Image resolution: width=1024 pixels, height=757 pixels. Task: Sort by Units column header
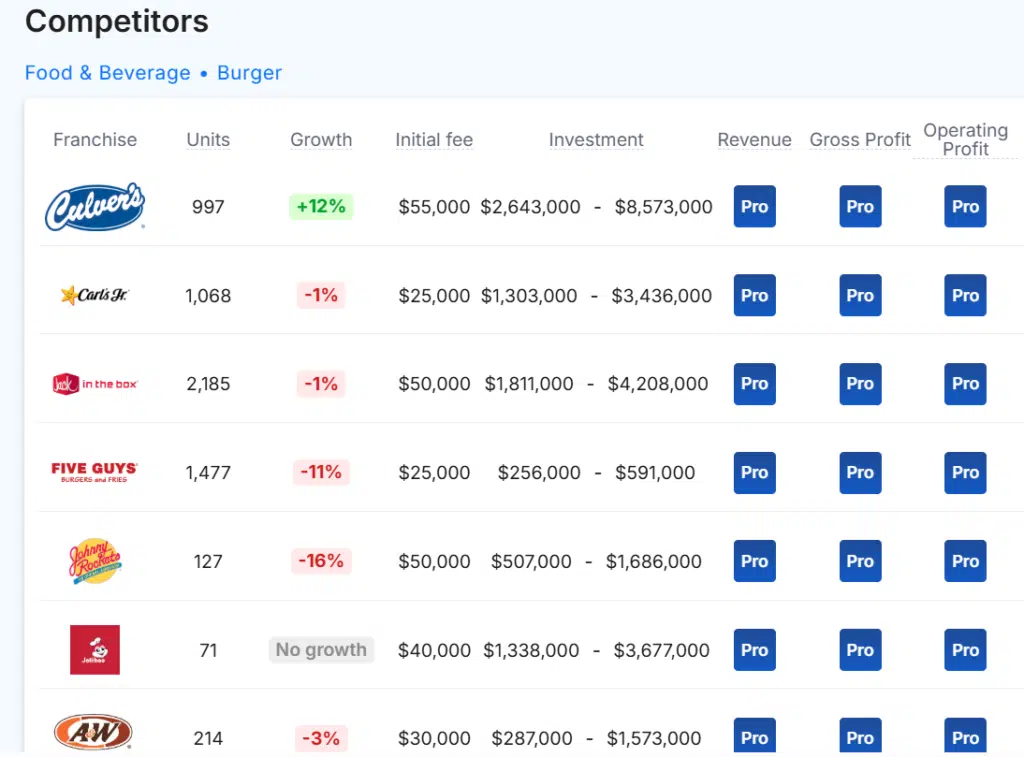pyautogui.click(x=208, y=140)
